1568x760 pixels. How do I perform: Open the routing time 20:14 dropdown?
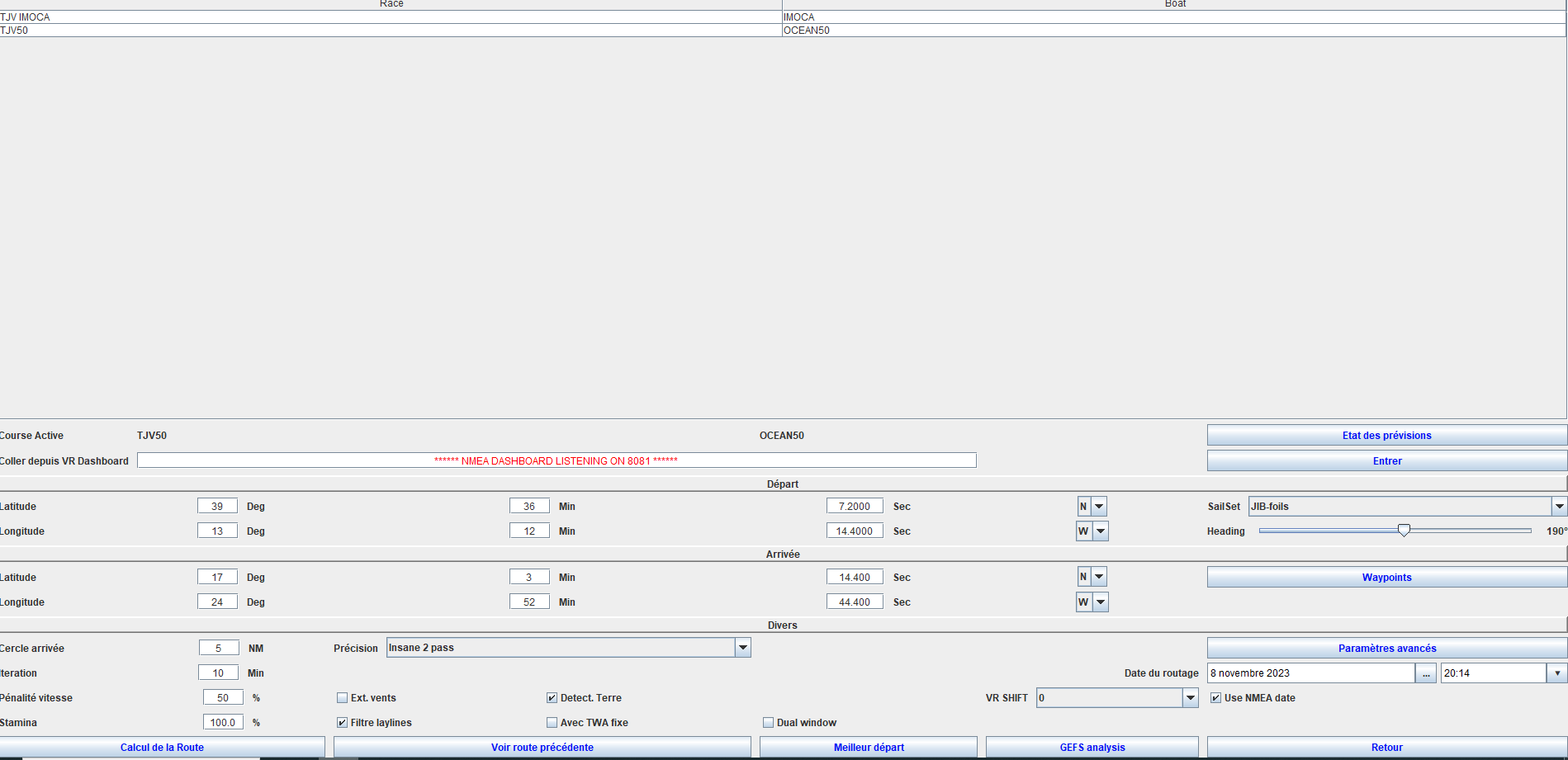(x=1556, y=673)
